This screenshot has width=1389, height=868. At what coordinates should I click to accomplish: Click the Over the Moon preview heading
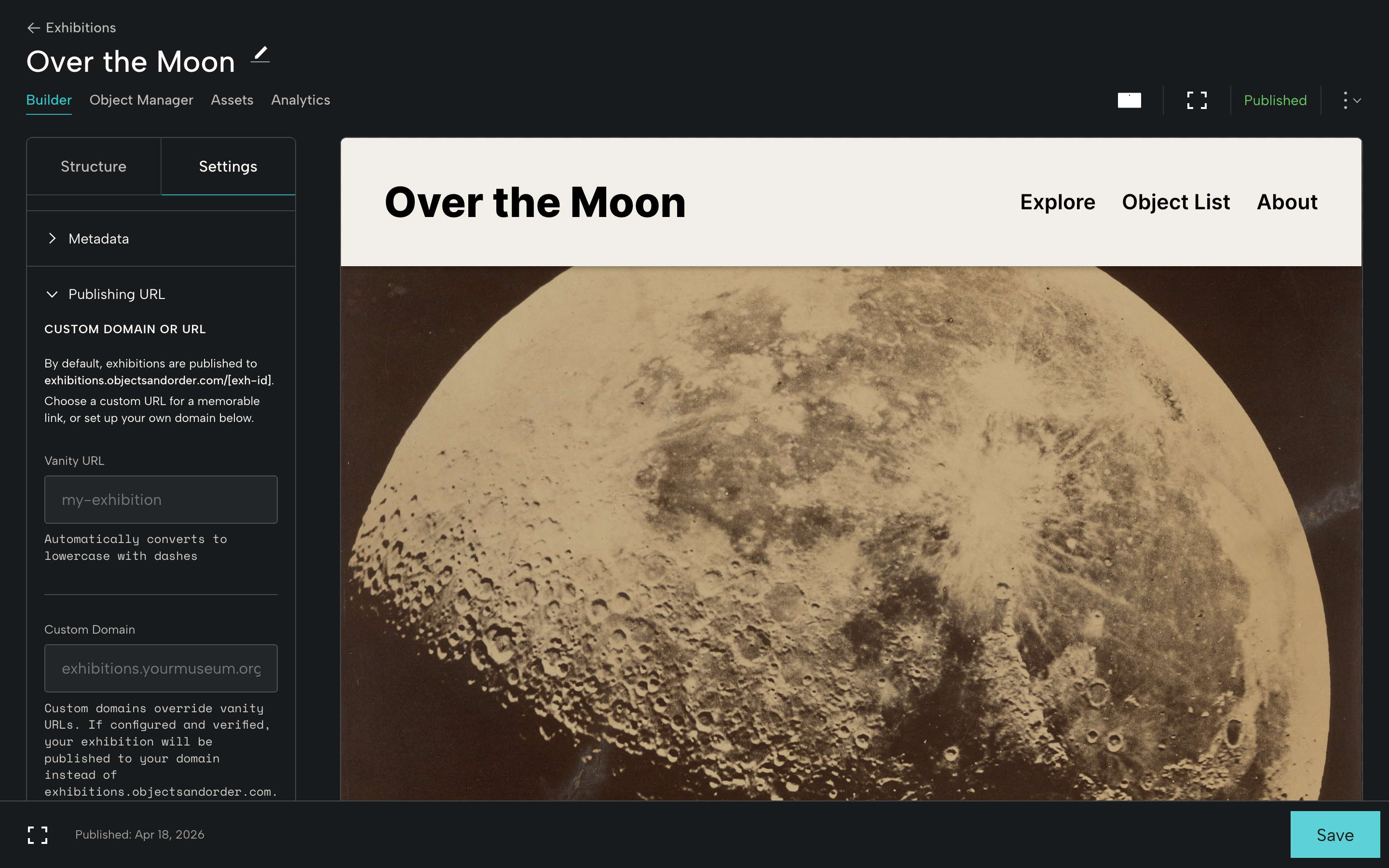tap(535, 203)
